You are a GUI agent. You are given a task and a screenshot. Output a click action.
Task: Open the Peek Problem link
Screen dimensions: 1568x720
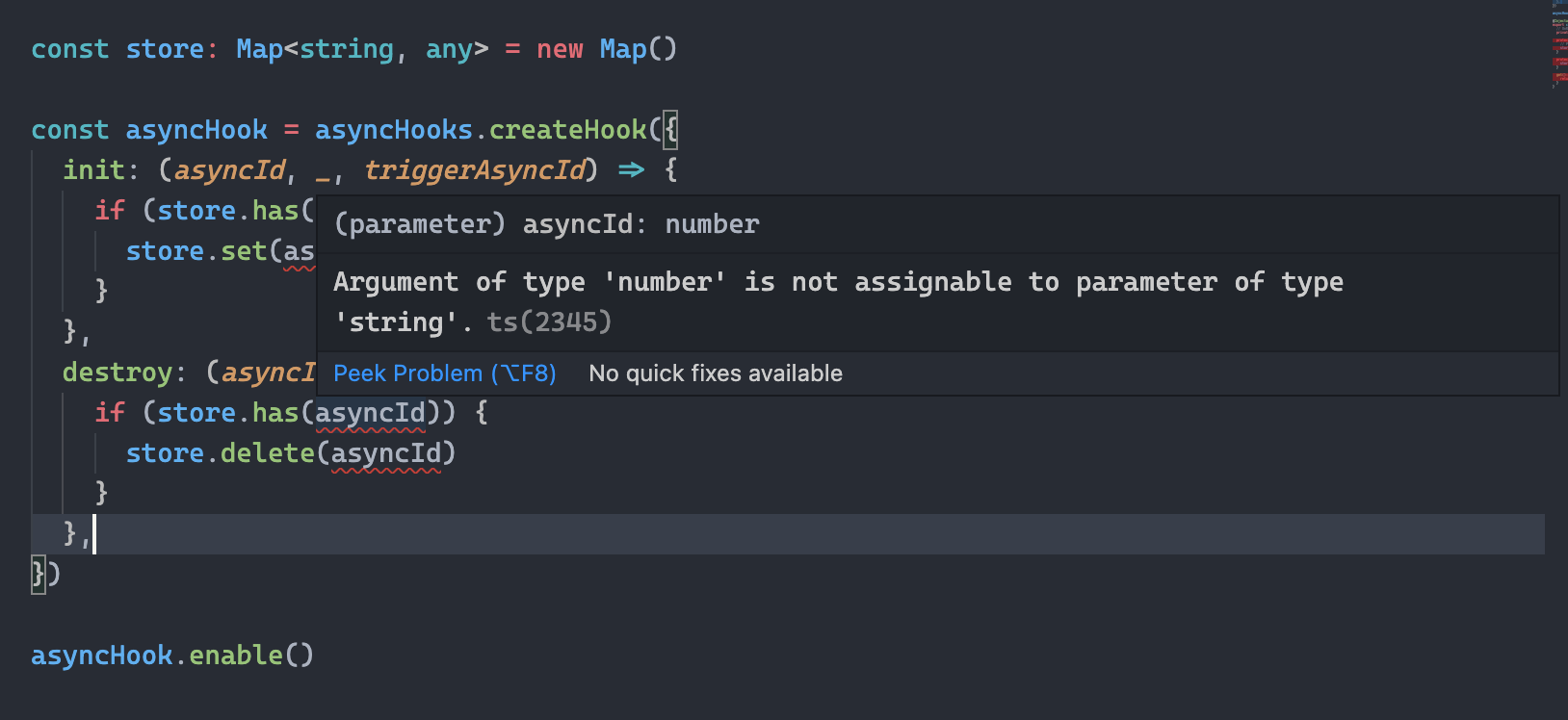coord(444,373)
